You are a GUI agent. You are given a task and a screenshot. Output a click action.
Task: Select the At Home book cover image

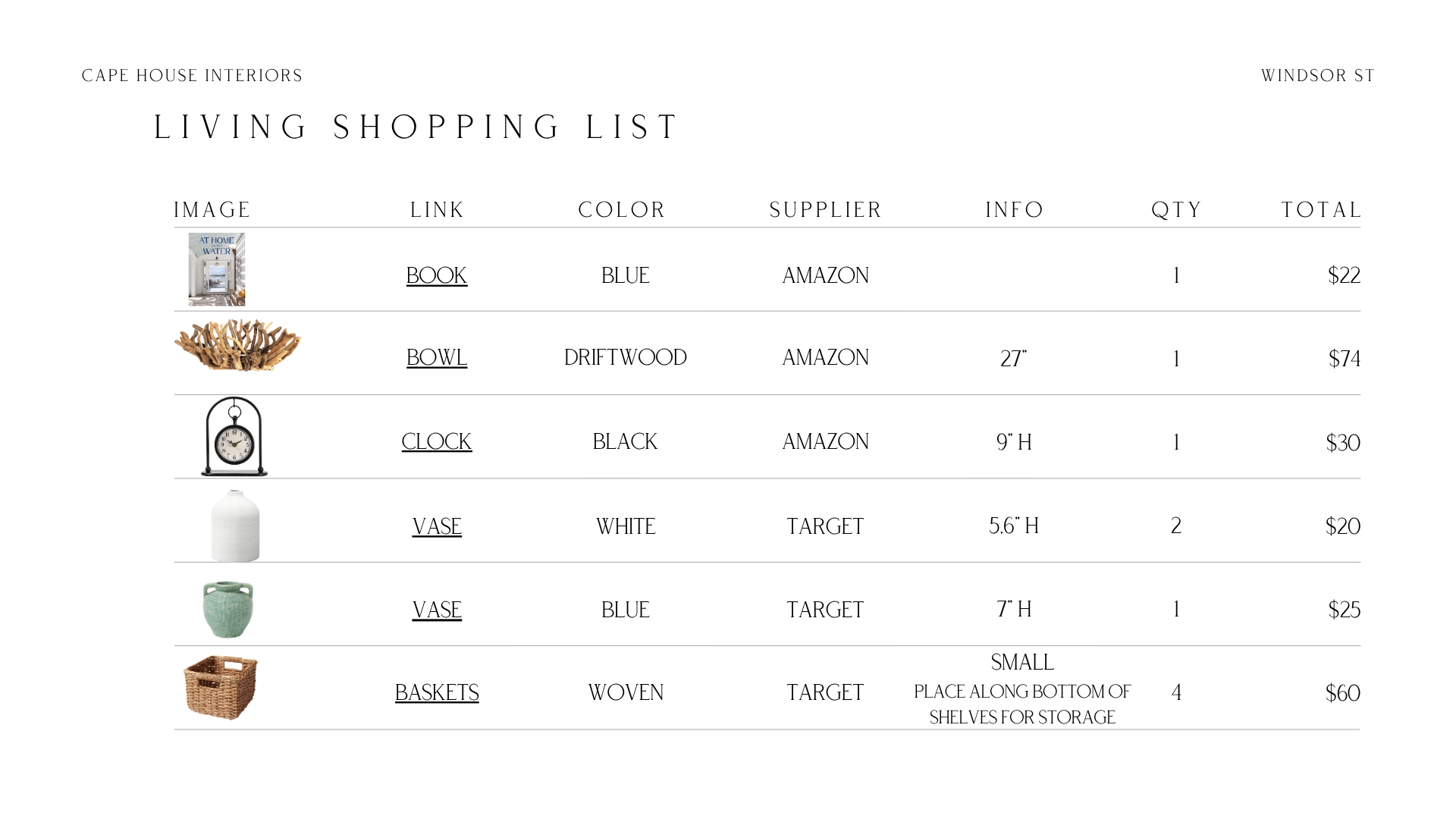[217, 269]
